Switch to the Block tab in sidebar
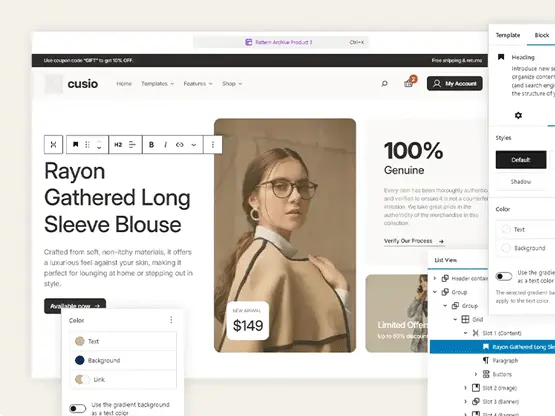555x416 pixels. (x=542, y=35)
